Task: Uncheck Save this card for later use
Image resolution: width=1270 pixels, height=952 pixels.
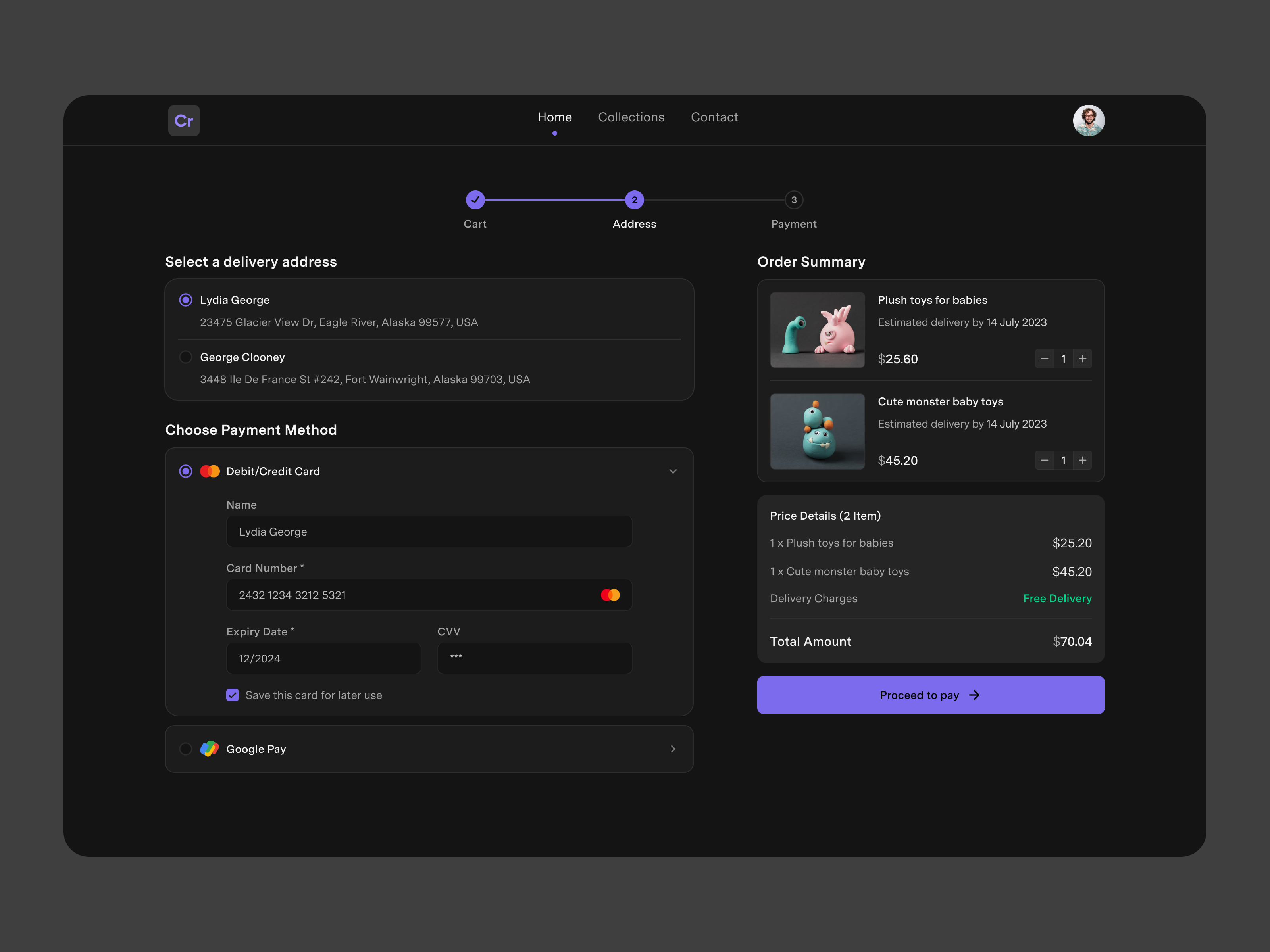Action: click(x=232, y=695)
